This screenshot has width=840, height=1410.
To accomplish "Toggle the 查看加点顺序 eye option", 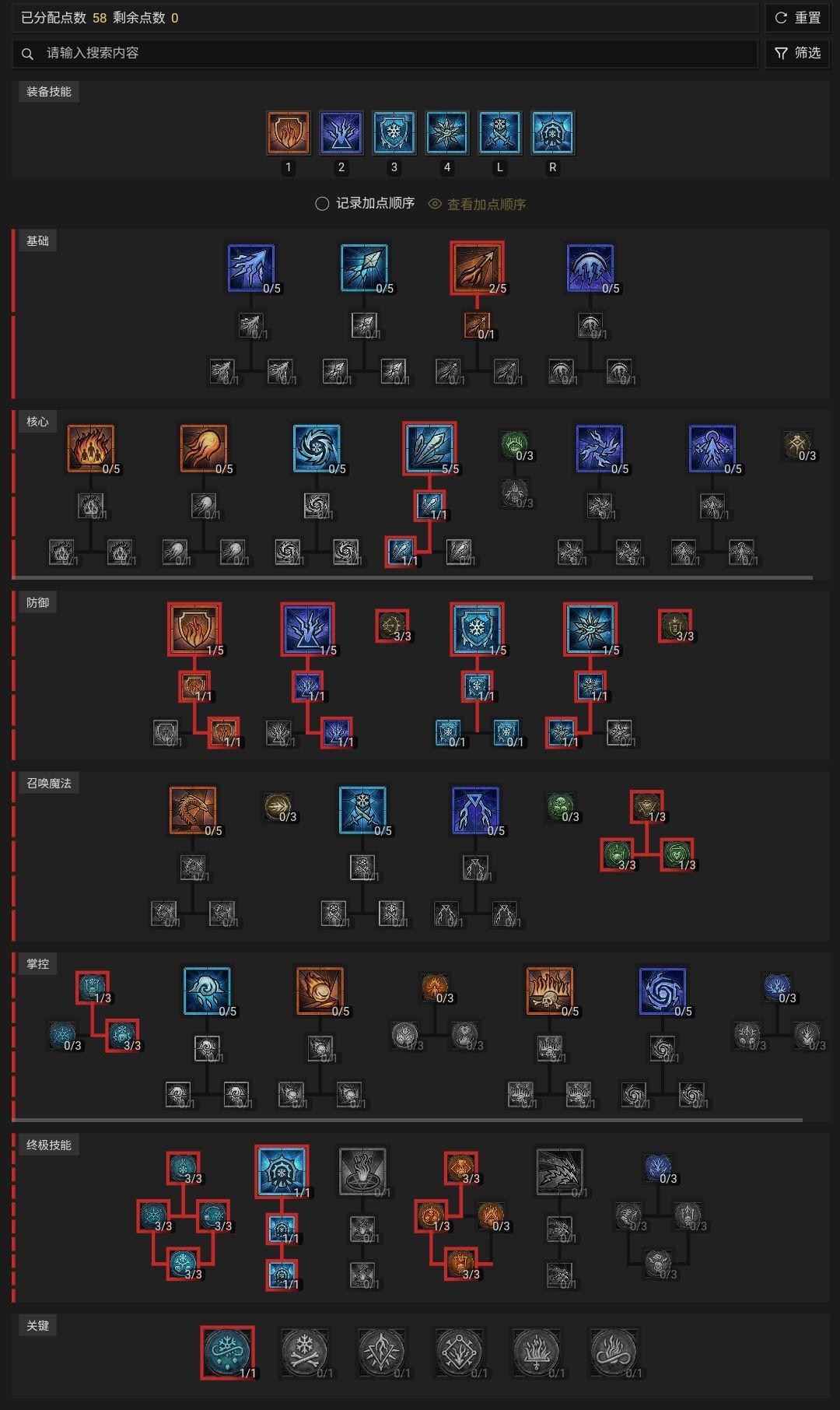I will 477,204.
